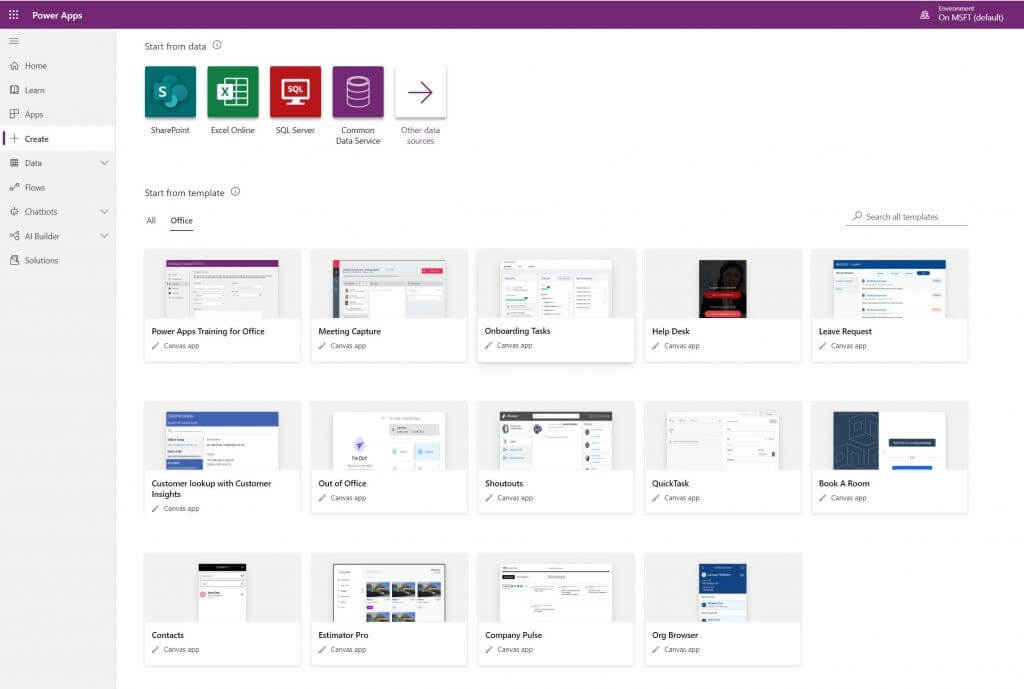The image size is (1024, 689).
Task: Expand the Chatbots section chevron
Action: point(104,212)
